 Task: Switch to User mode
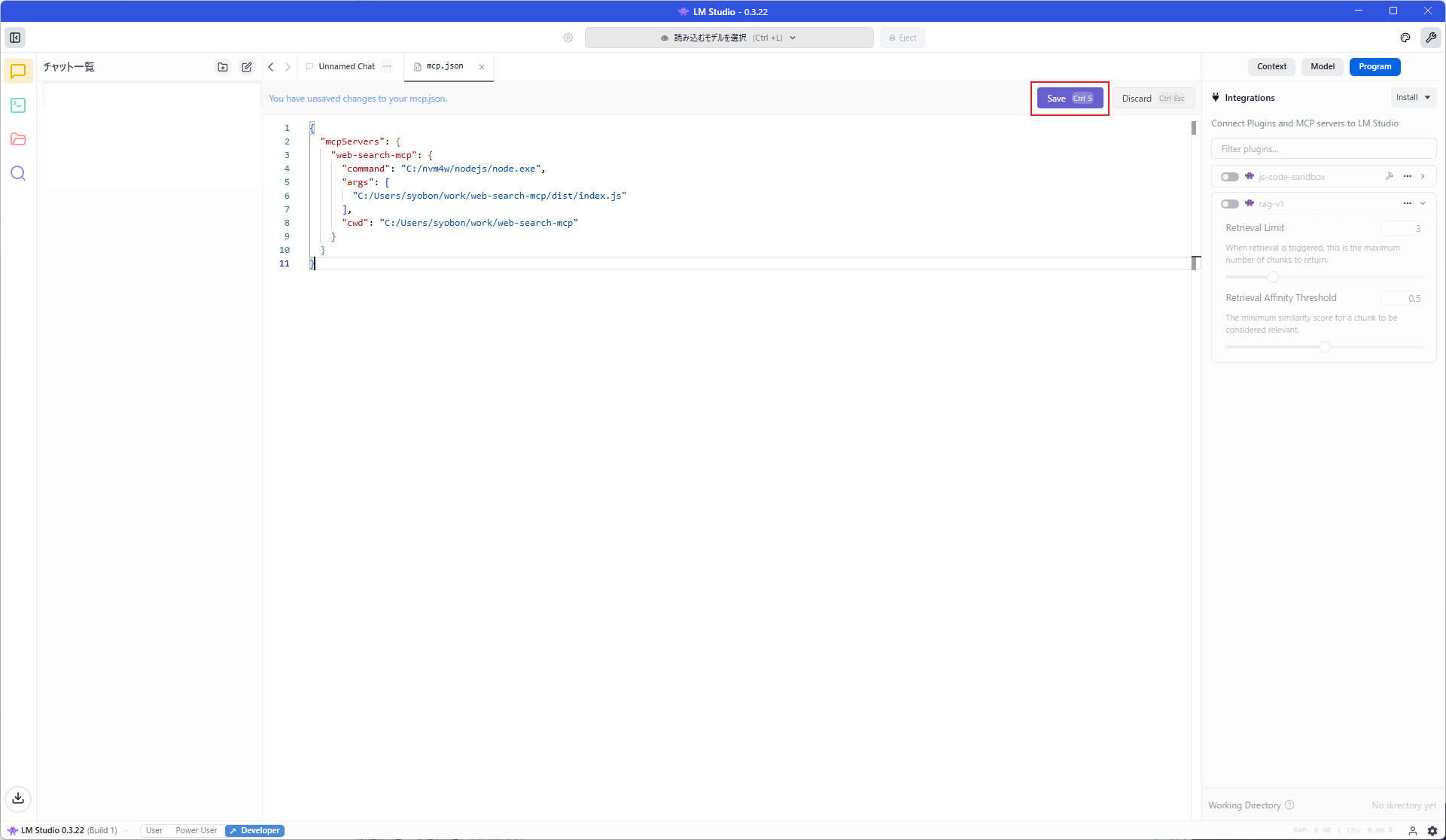[154, 830]
